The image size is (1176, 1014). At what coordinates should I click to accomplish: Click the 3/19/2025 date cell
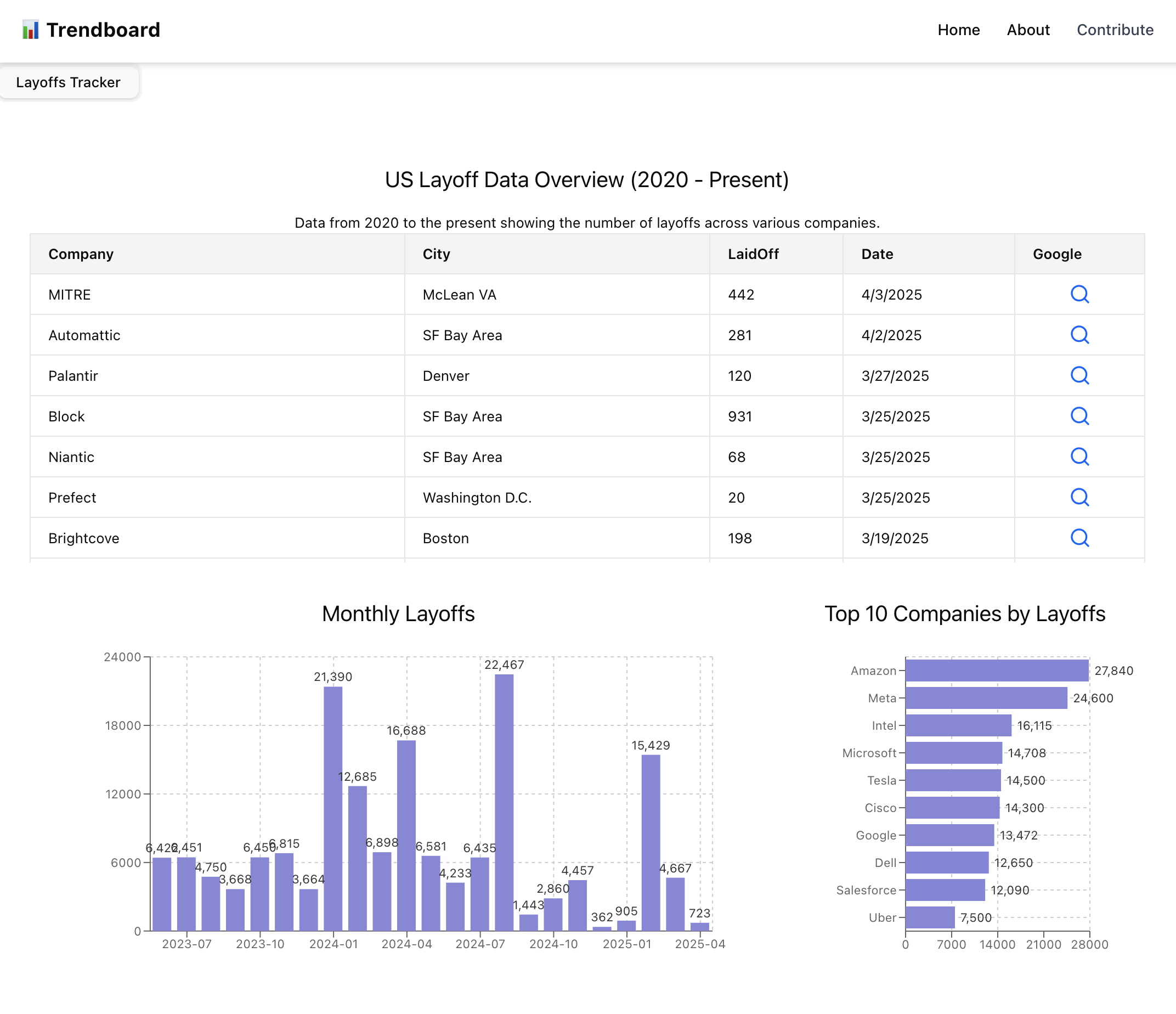tap(929, 538)
